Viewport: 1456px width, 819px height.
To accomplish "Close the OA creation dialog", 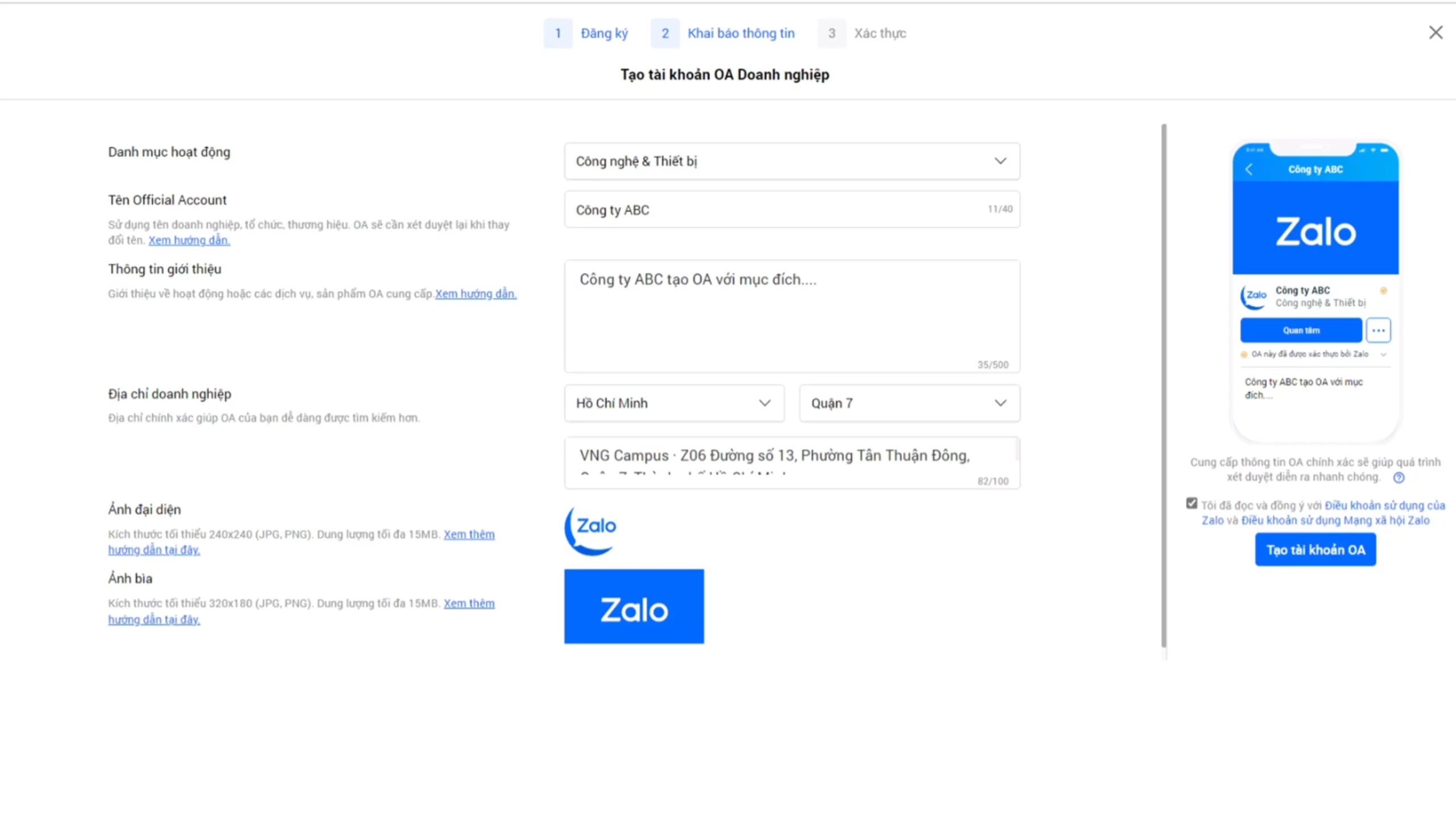I will pos(1436,32).
